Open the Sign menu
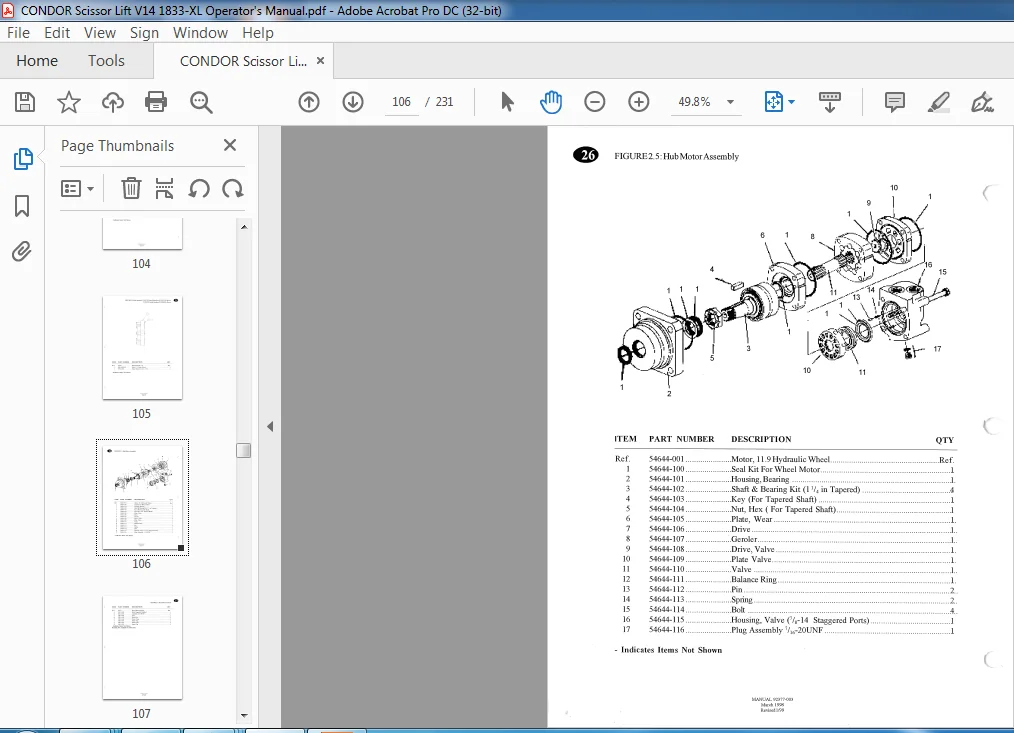 [144, 32]
